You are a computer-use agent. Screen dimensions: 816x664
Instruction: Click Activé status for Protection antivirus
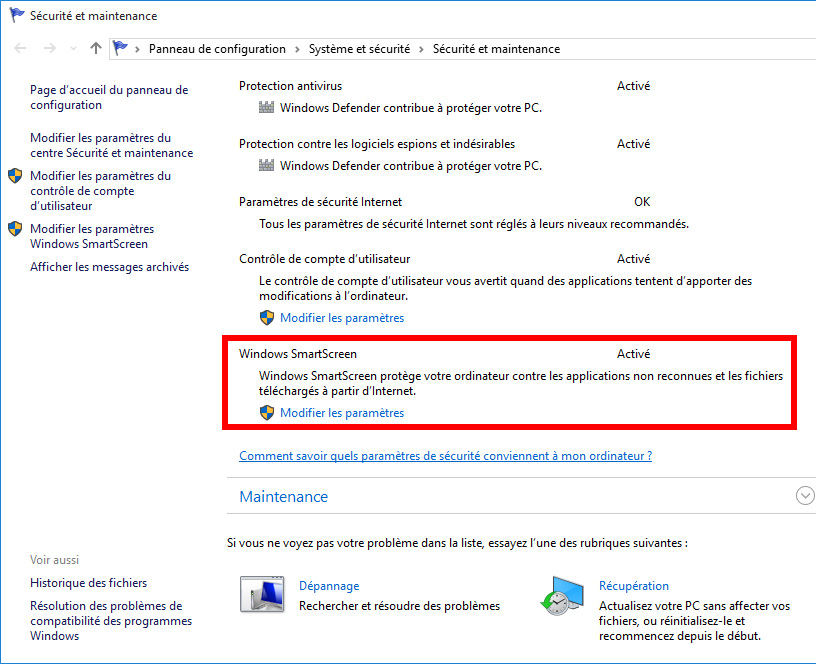click(633, 86)
